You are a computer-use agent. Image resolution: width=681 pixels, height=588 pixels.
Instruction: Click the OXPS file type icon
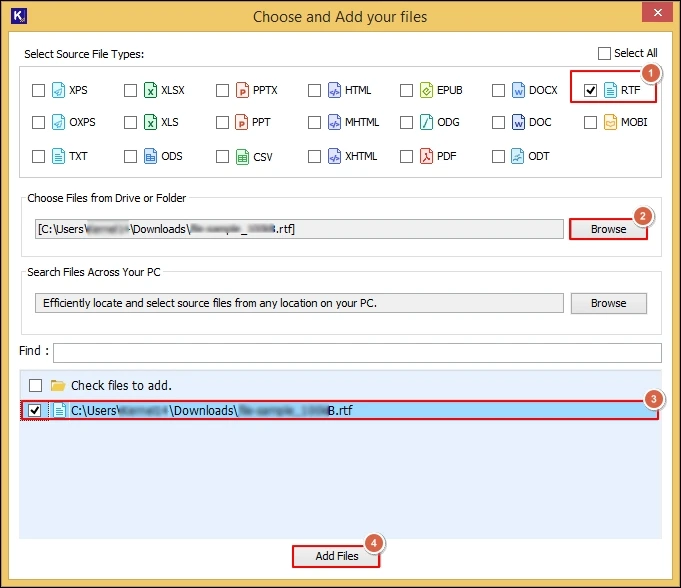pos(58,122)
